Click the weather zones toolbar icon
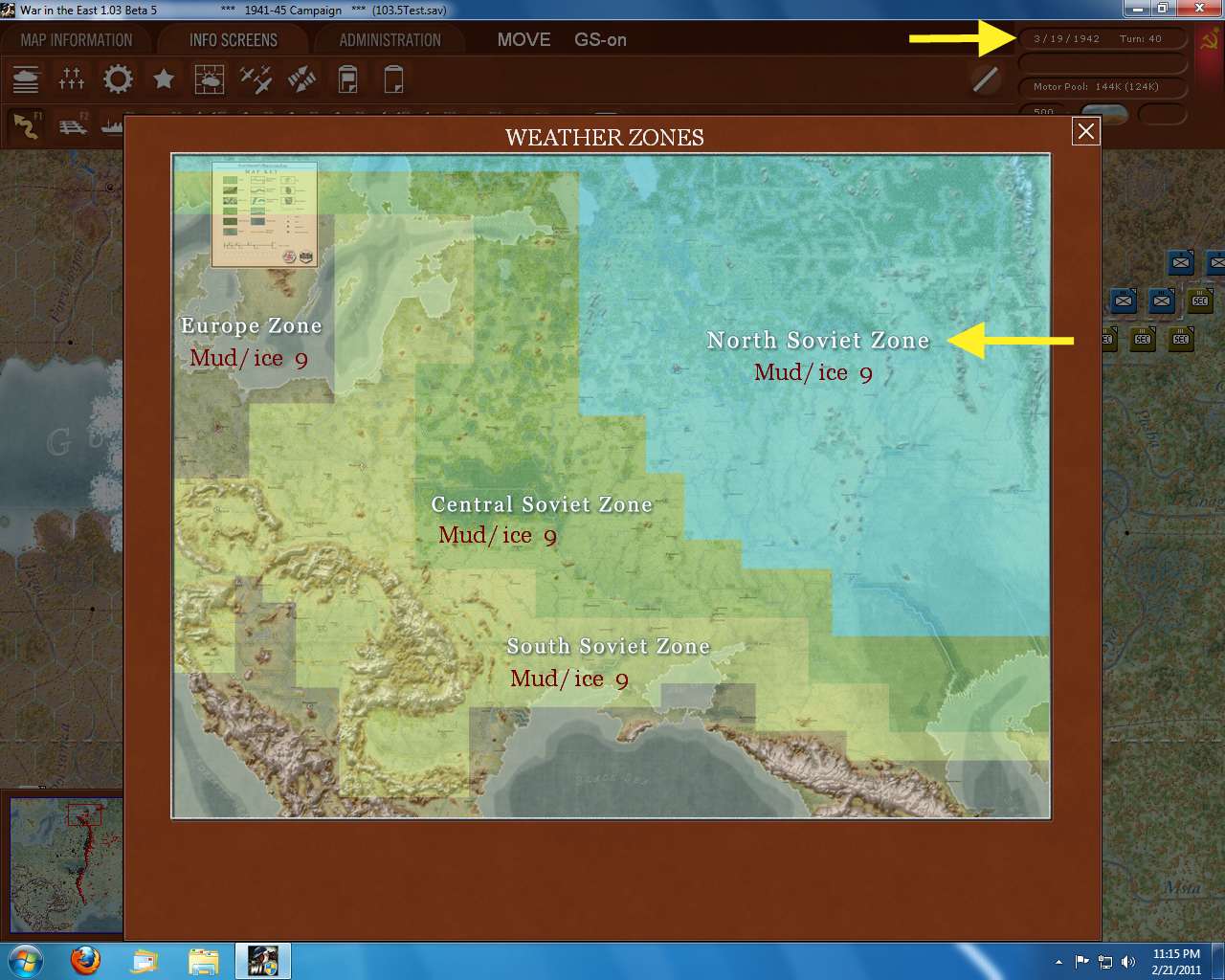 tap(210, 79)
